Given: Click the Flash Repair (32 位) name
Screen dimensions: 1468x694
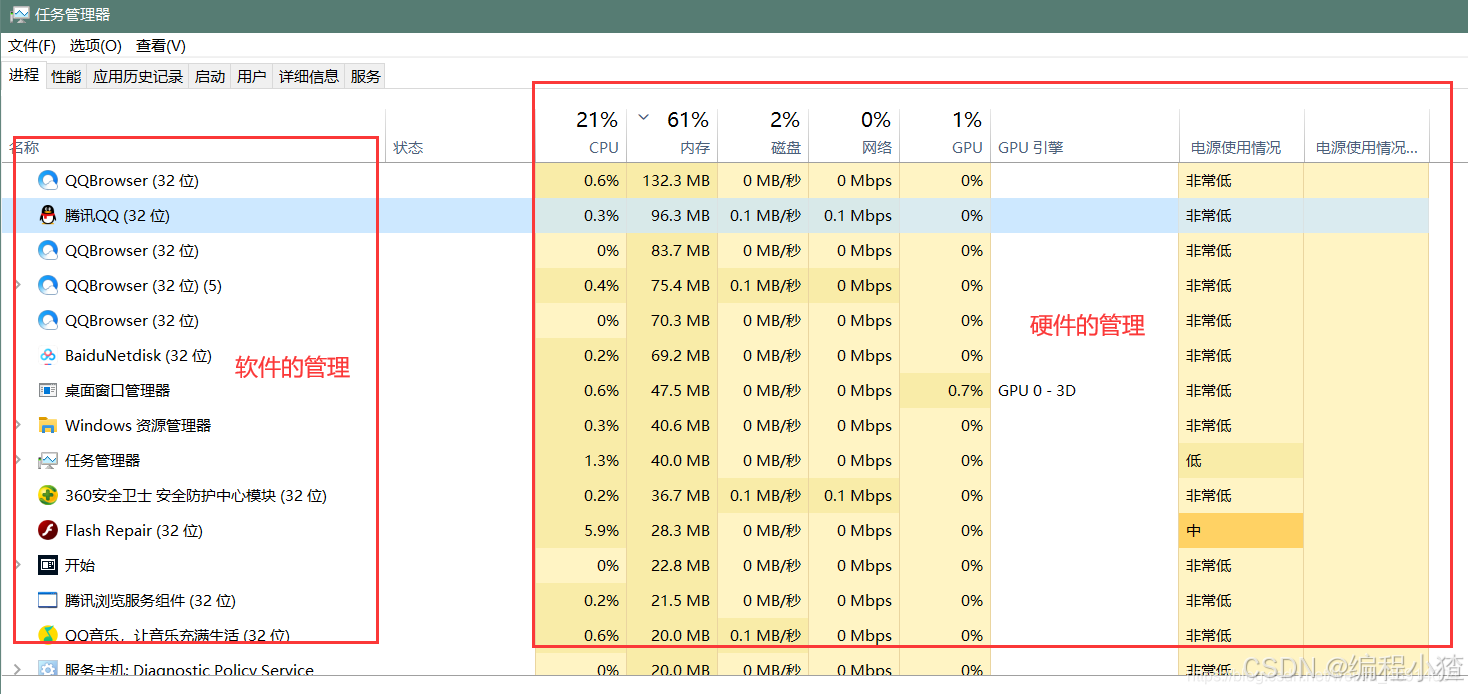Looking at the screenshot, I should tap(134, 531).
